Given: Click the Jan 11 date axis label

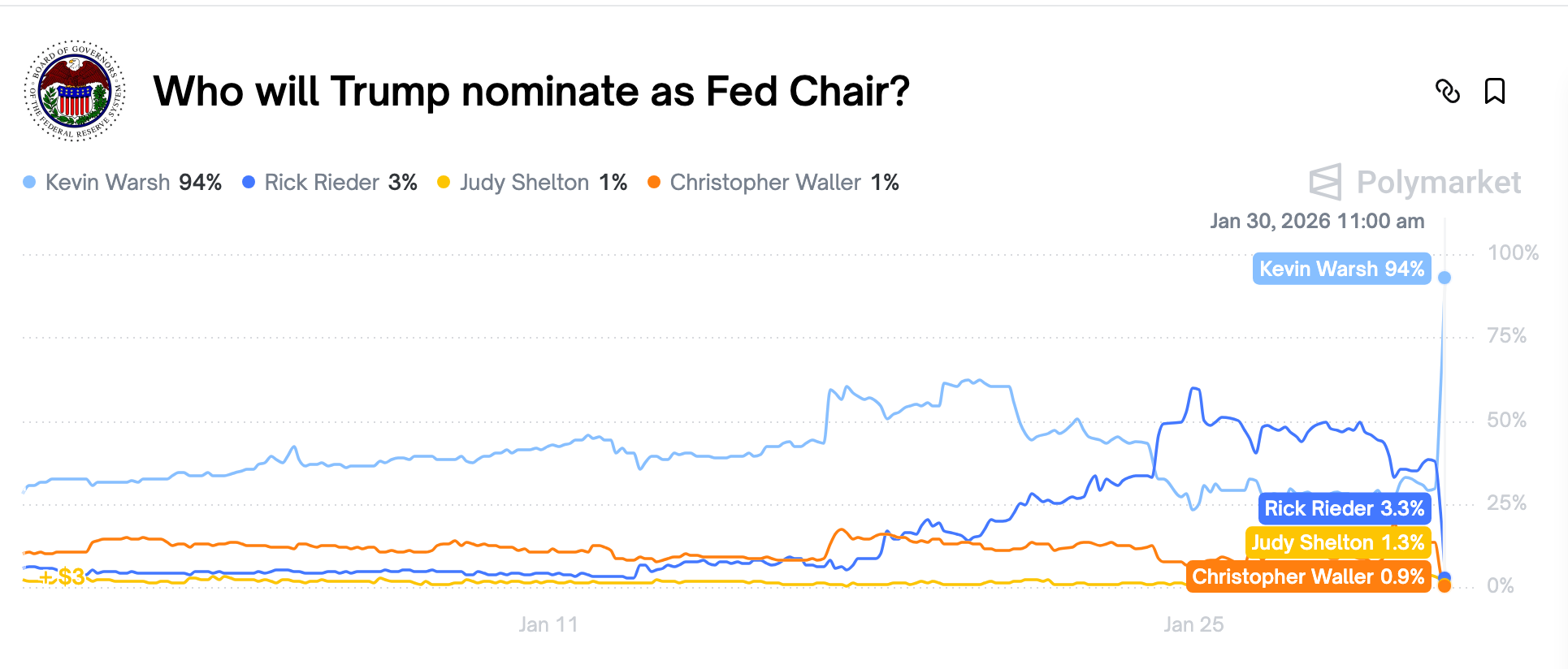Looking at the screenshot, I should (x=548, y=624).
